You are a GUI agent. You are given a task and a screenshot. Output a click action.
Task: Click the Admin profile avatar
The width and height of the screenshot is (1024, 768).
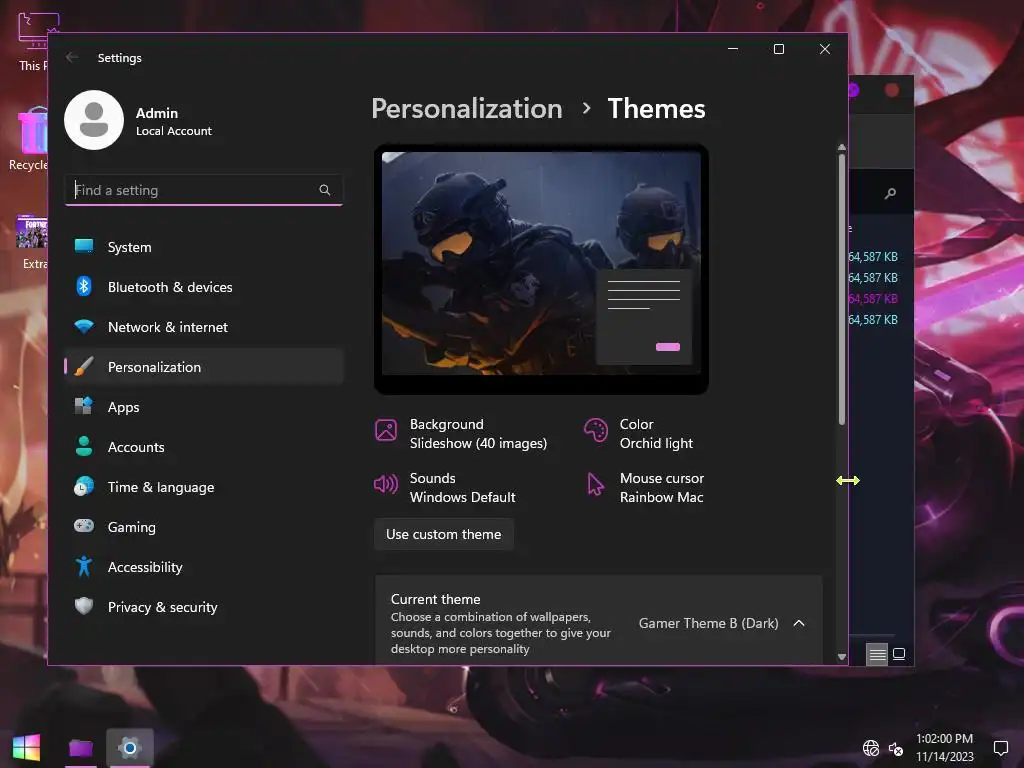(94, 120)
